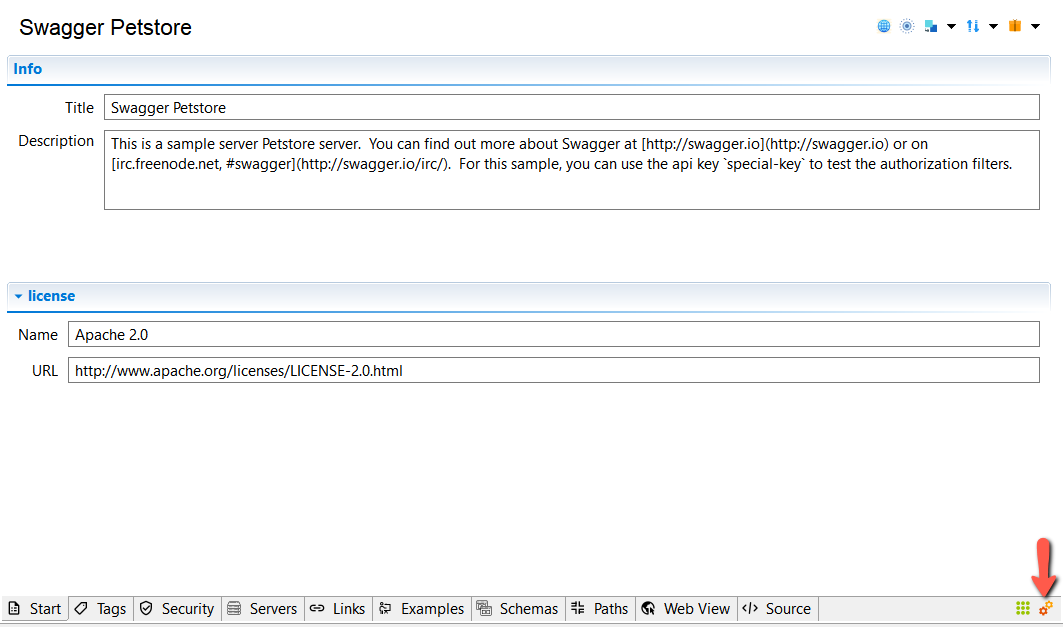Open the Paths tab
Screen dimensions: 1063x627
tap(600, 609)
